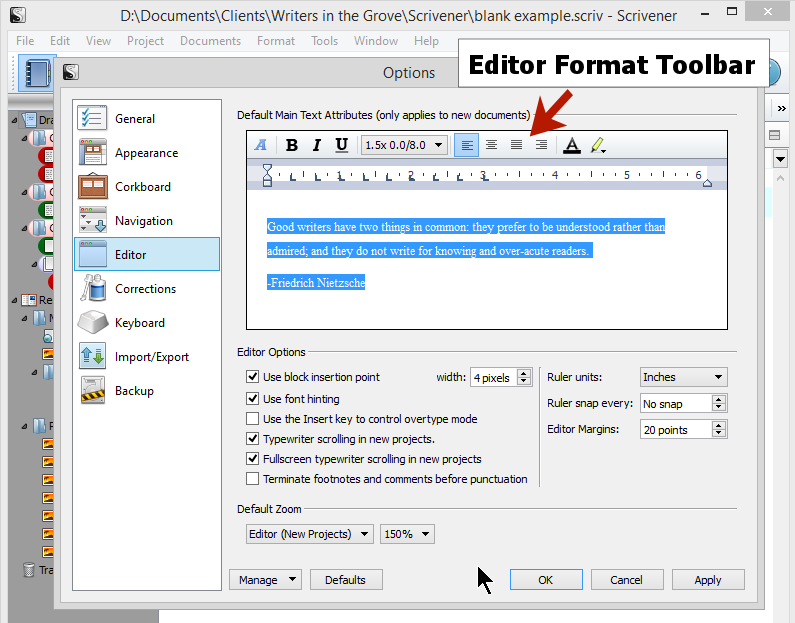The height and width of the screenshot is (623, 795).
Task: Select the center alignment icon
Action: click(491, 145)
